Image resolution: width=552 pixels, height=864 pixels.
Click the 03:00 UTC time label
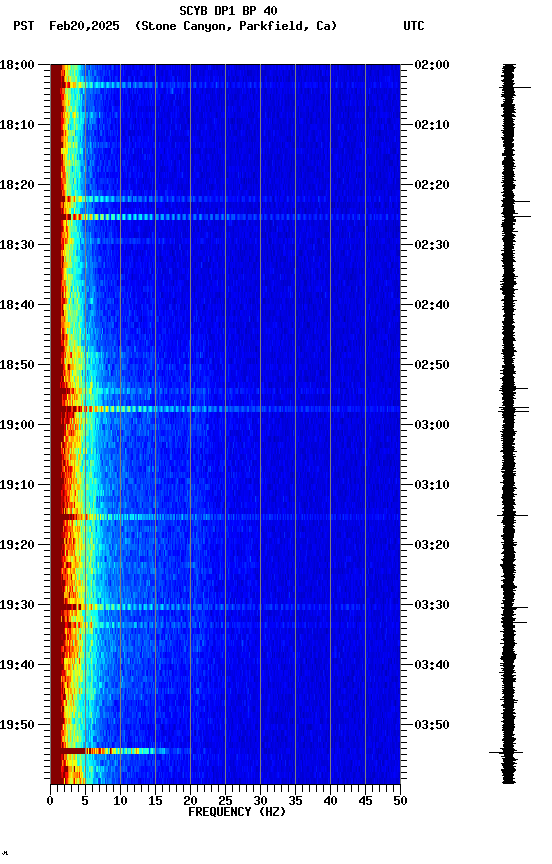pyautogui.click(x=432, y=425)
